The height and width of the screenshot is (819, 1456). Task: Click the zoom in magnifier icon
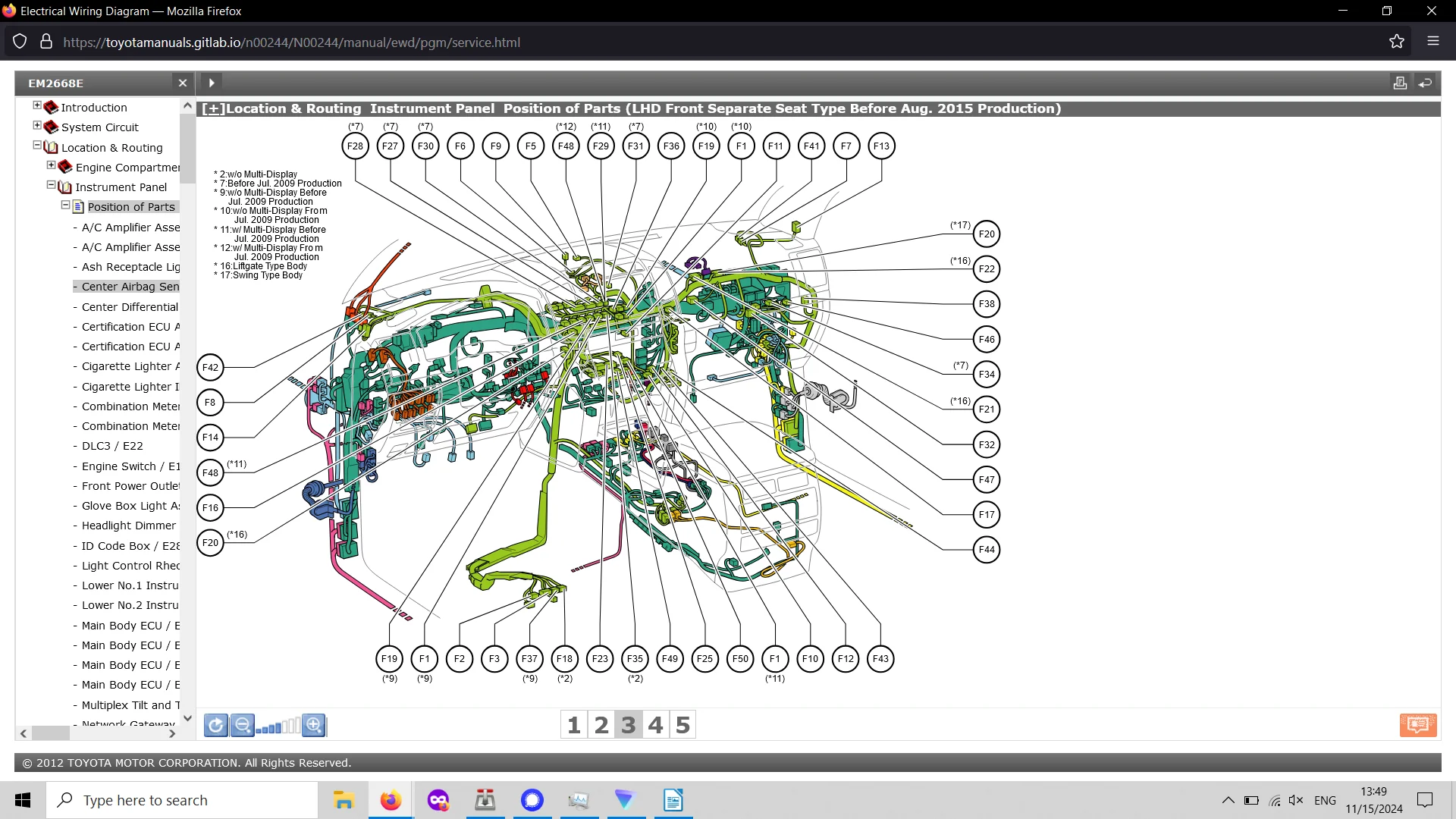pyautogui.click(x=313, y=725)
